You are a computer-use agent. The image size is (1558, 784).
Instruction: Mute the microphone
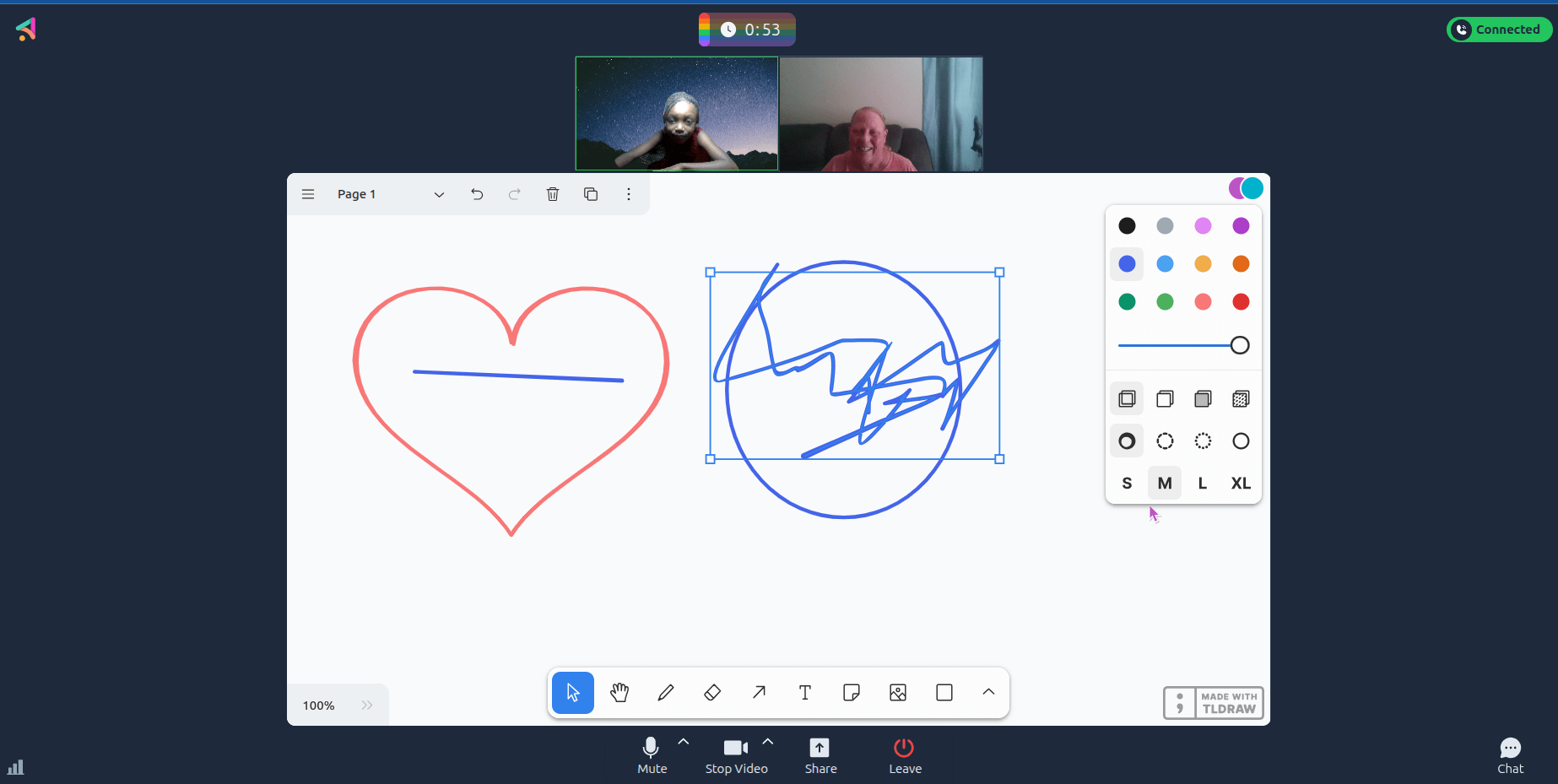[x=652, y=754]
